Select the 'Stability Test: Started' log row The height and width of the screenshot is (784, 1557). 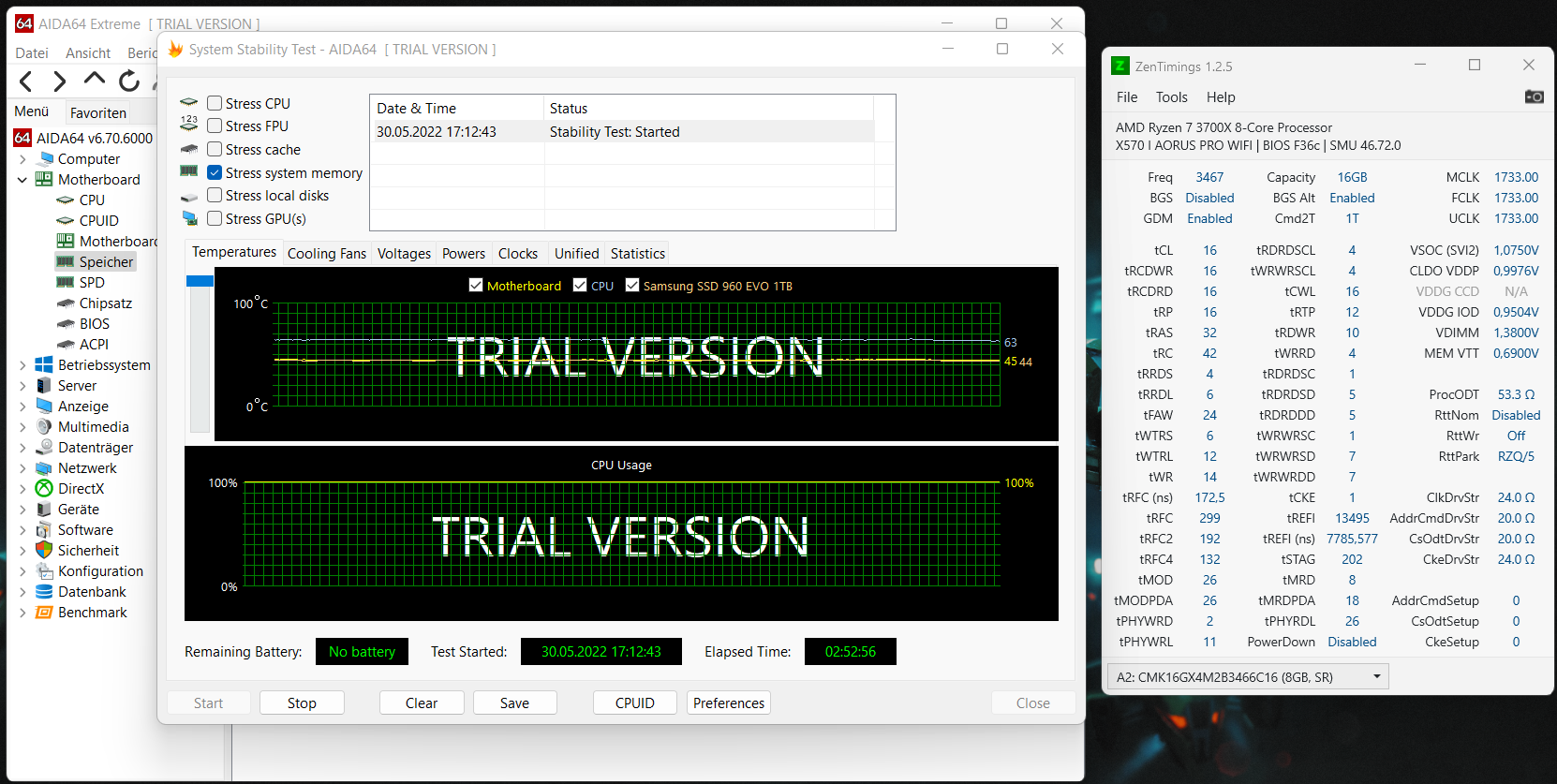tap(622, 131)
